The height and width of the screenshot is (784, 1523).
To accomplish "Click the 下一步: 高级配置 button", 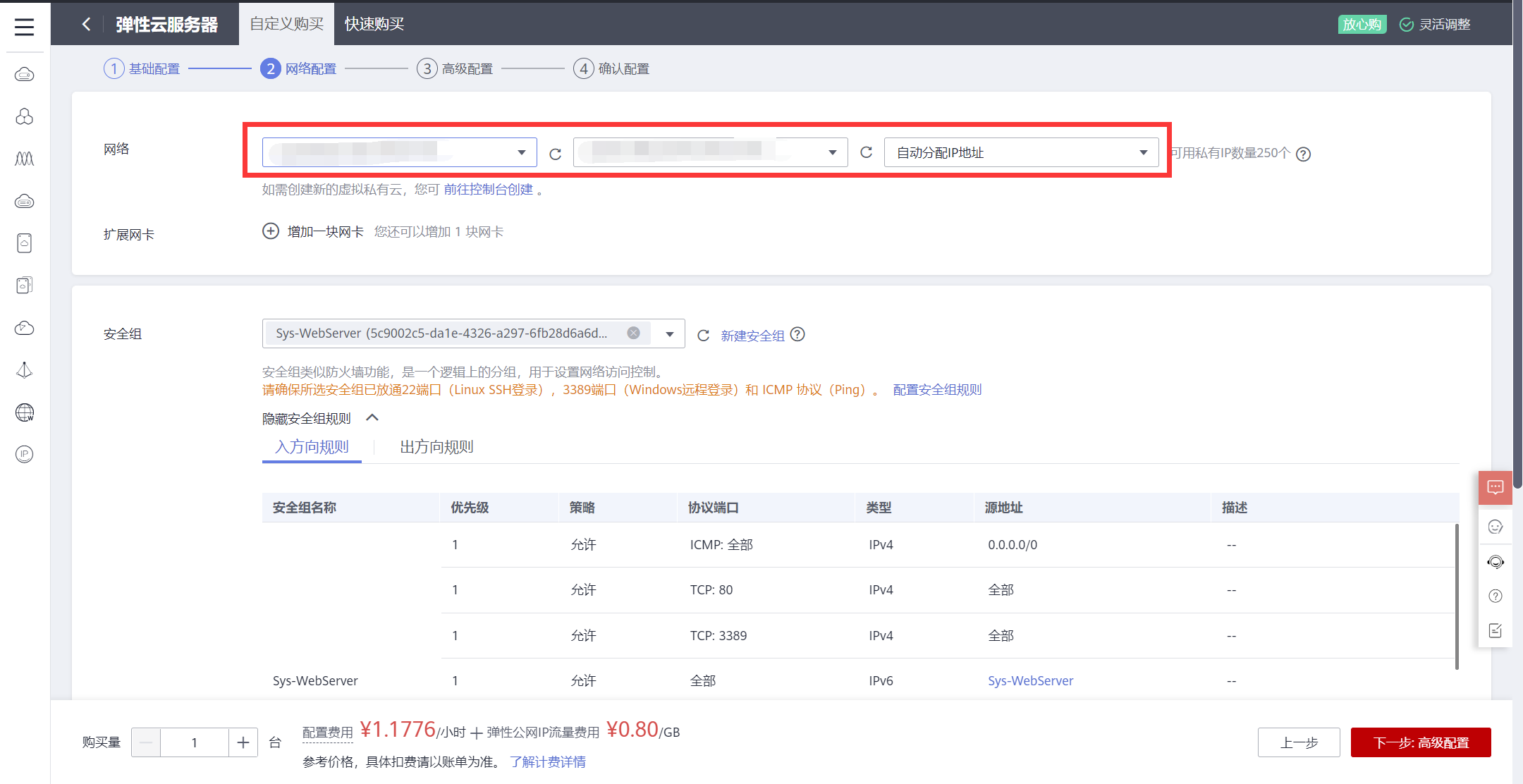I will tap(1421, 742).
